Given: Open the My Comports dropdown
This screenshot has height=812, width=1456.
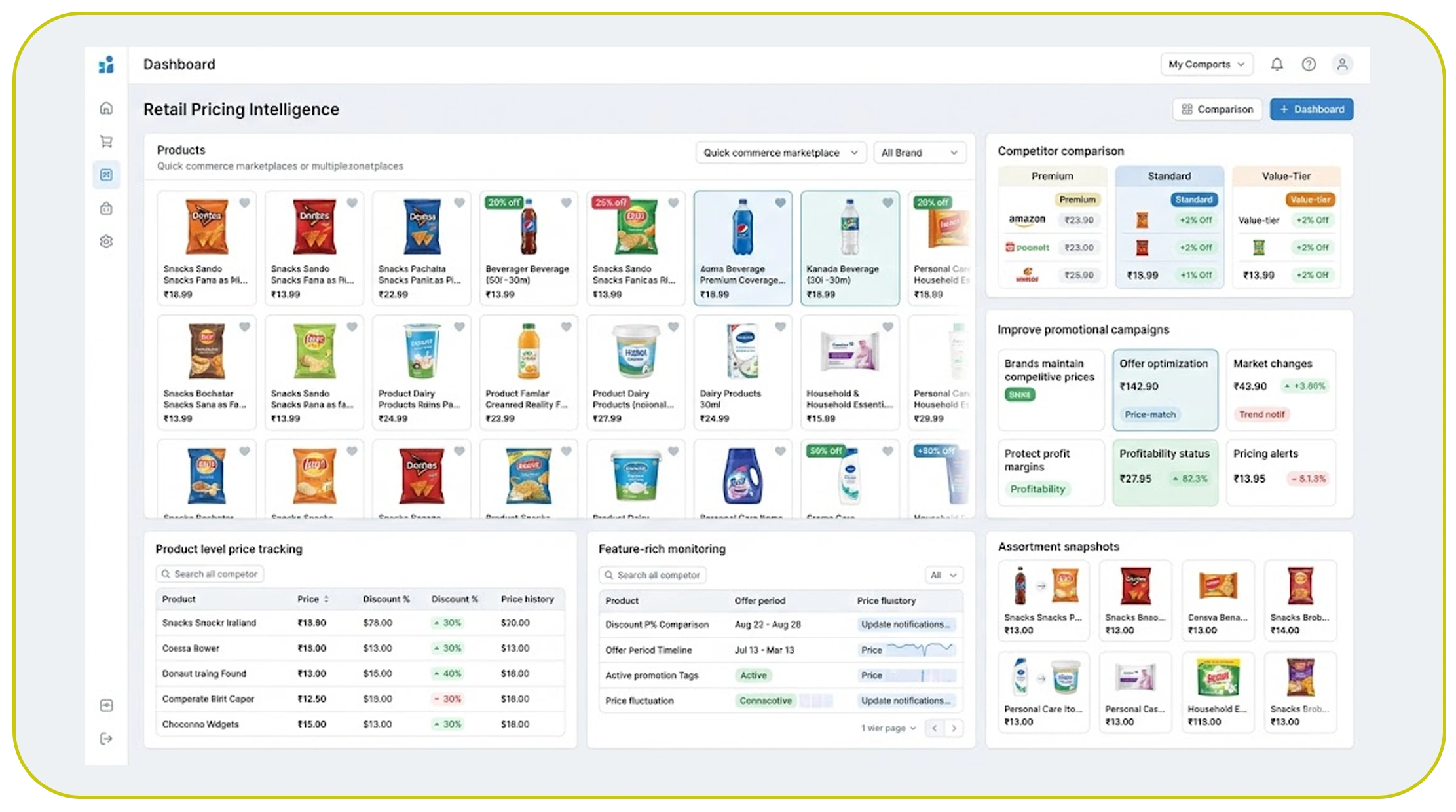Looking at the screenshot, I should [1206, 64].
